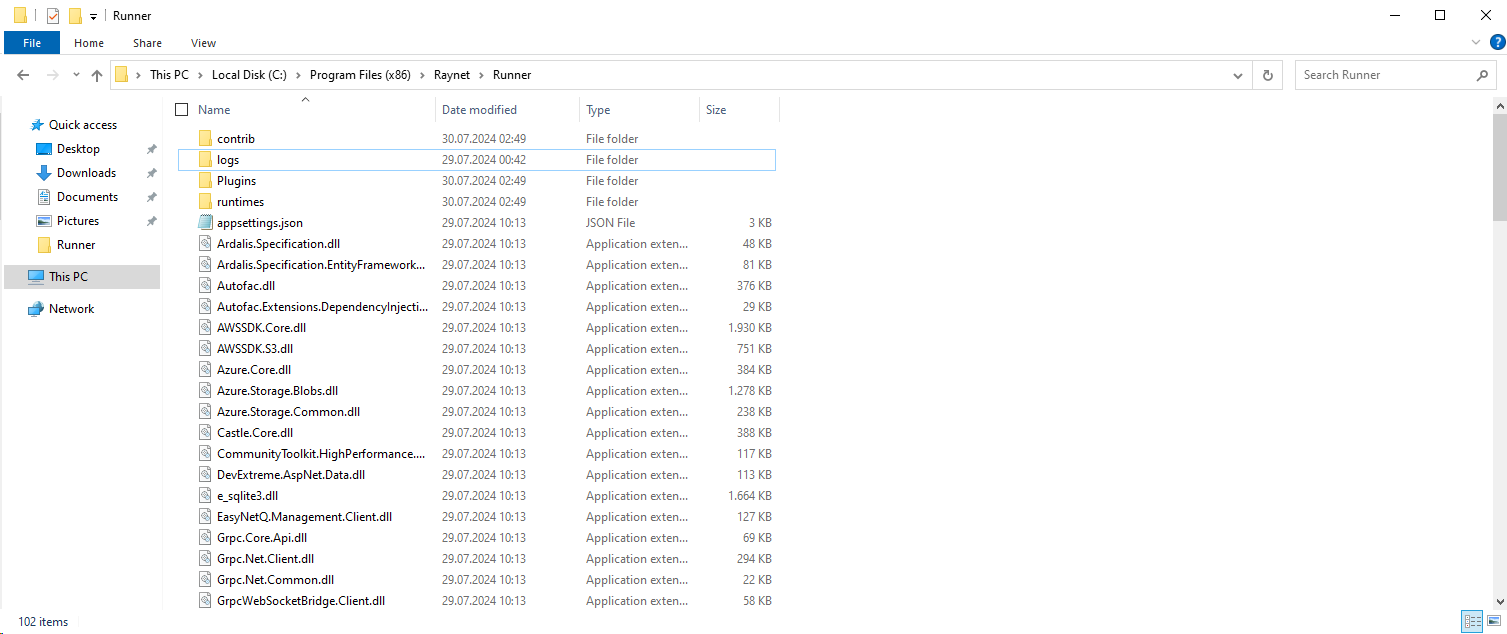Sort files by Date modified column

[x=479, y=110]
